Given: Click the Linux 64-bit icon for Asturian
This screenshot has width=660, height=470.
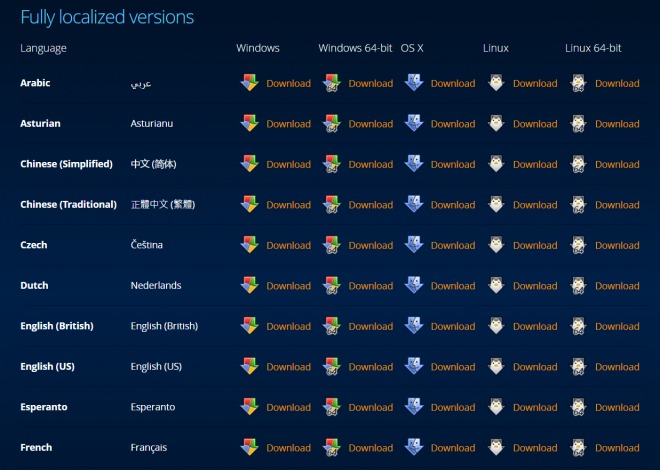Looking at the screenshot, I should point(578,123).
